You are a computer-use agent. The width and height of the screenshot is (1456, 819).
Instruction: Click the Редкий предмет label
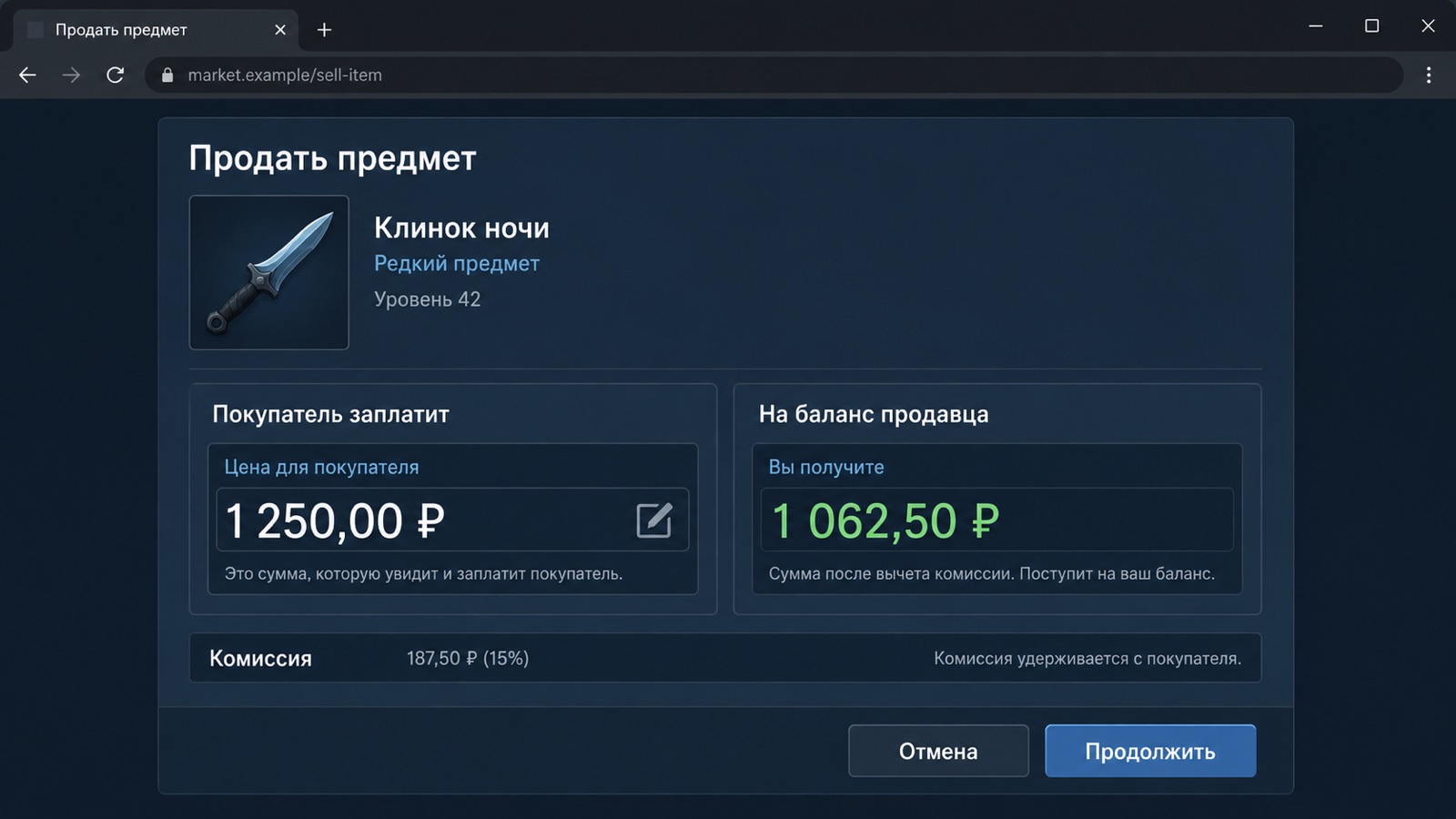457,263
